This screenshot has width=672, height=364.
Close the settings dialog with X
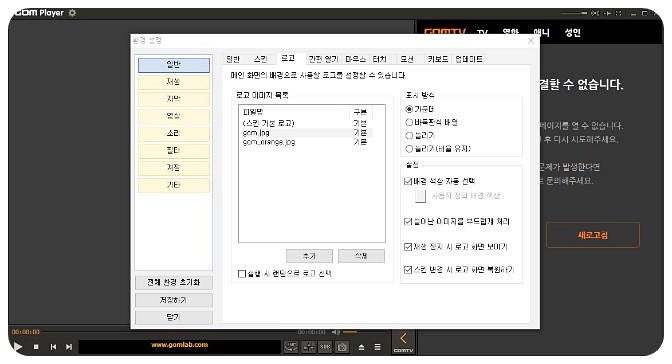pyautogui.click(x=531, y=41)
